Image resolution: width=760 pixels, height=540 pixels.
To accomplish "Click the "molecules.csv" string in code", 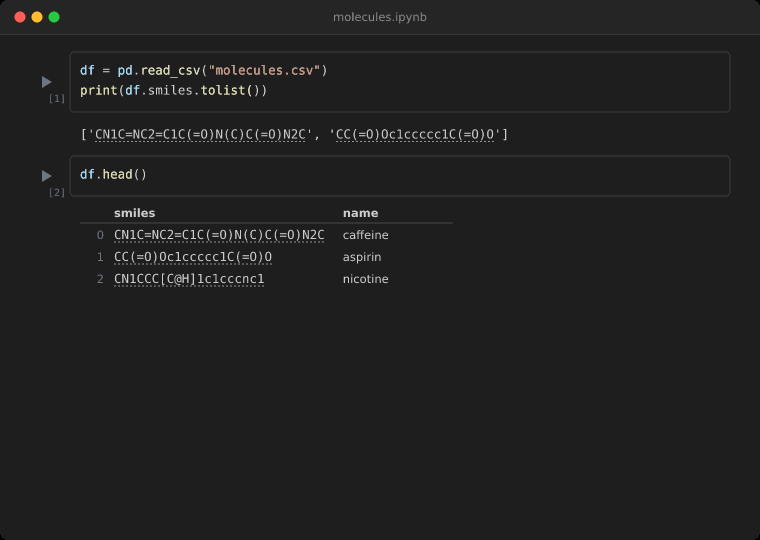I will click(264, 71).
